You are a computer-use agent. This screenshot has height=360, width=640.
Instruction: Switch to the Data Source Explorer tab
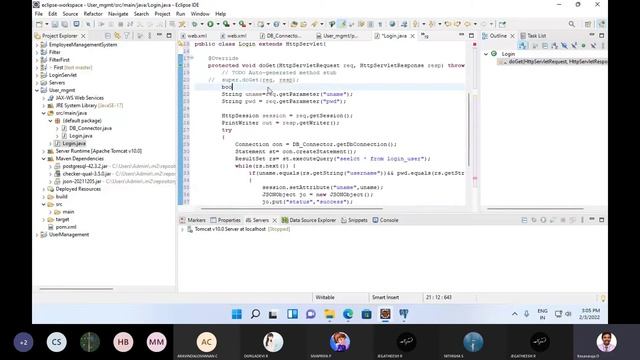click(x=309, y=220)
